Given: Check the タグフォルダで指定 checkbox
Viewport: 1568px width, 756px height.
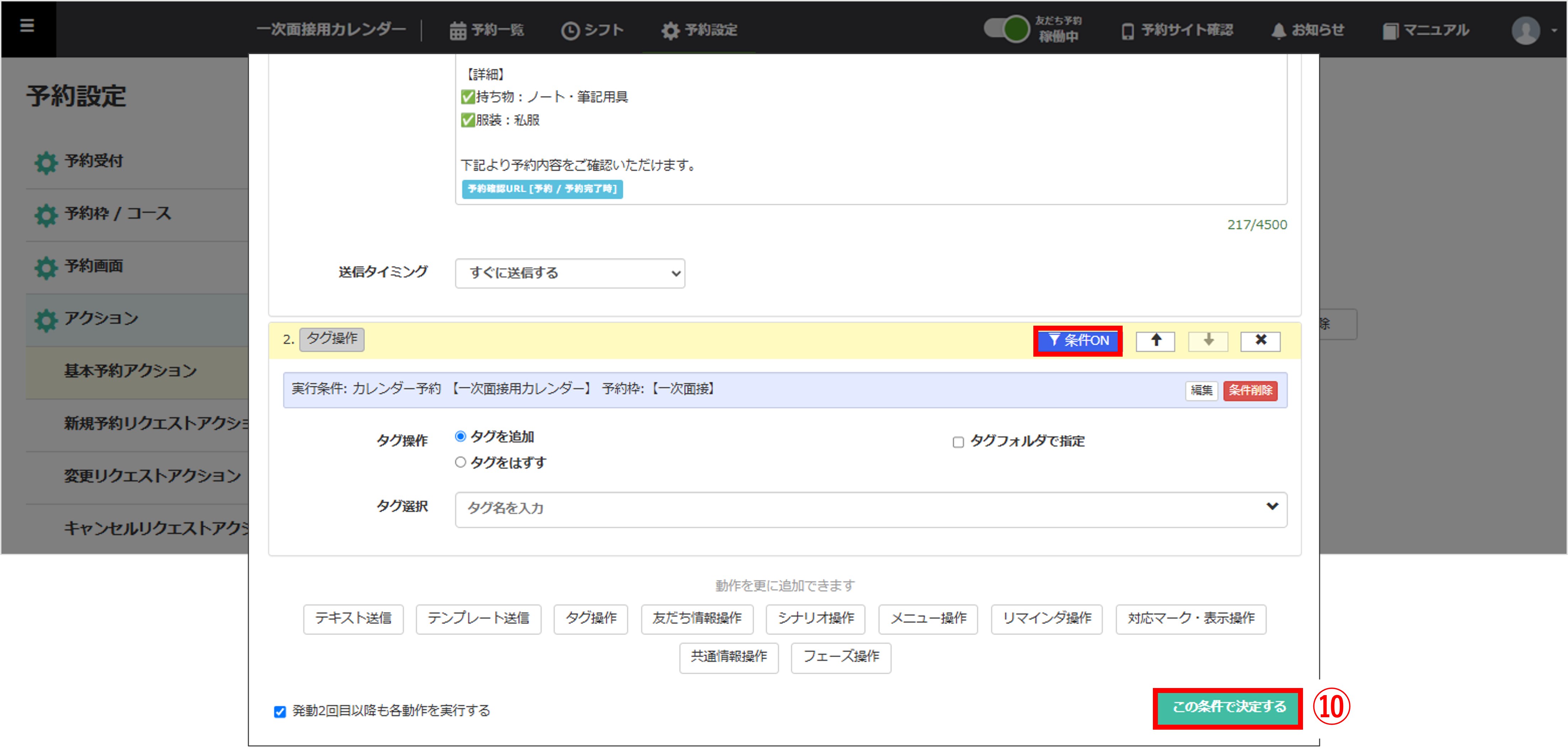Looking at the screenshot, I should (958, 442).
